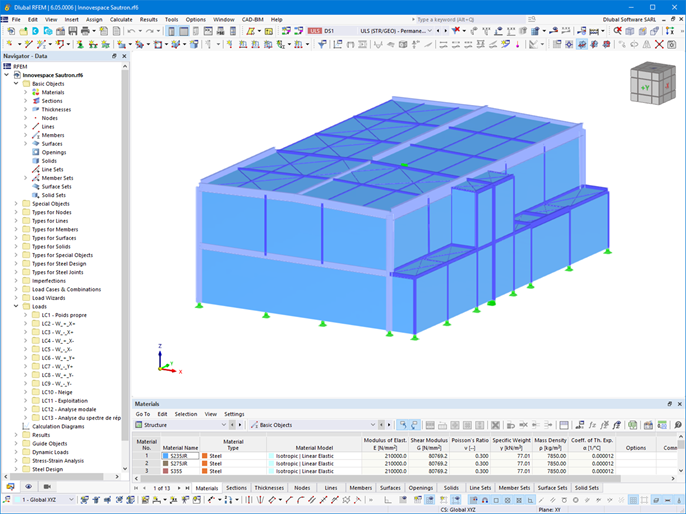The width and height of the screenshot is (686, 514).
Task: Toggle the second selection sync button in Materials toolbar
Action: pos(414,425)
